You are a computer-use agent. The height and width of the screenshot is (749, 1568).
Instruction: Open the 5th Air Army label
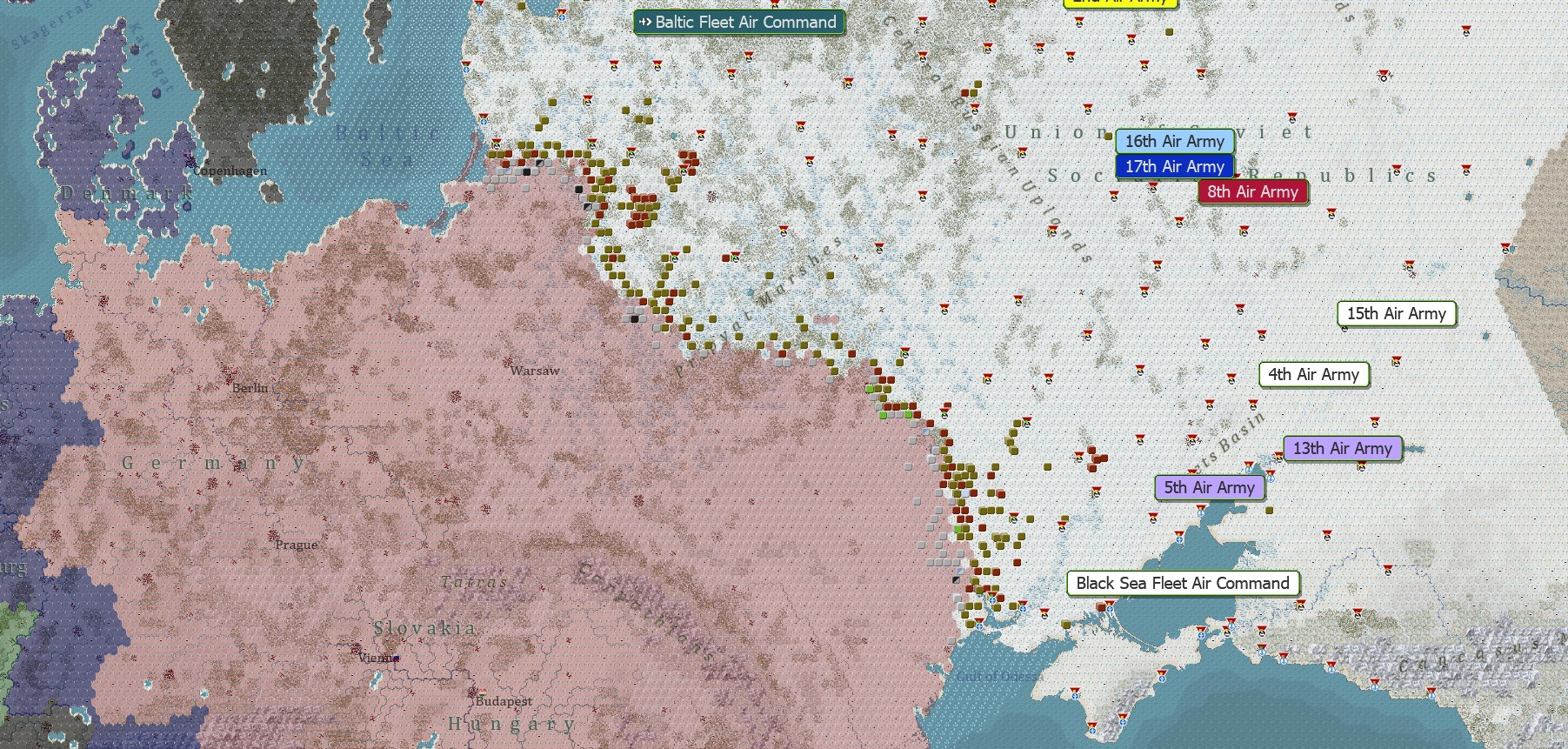1209,487
